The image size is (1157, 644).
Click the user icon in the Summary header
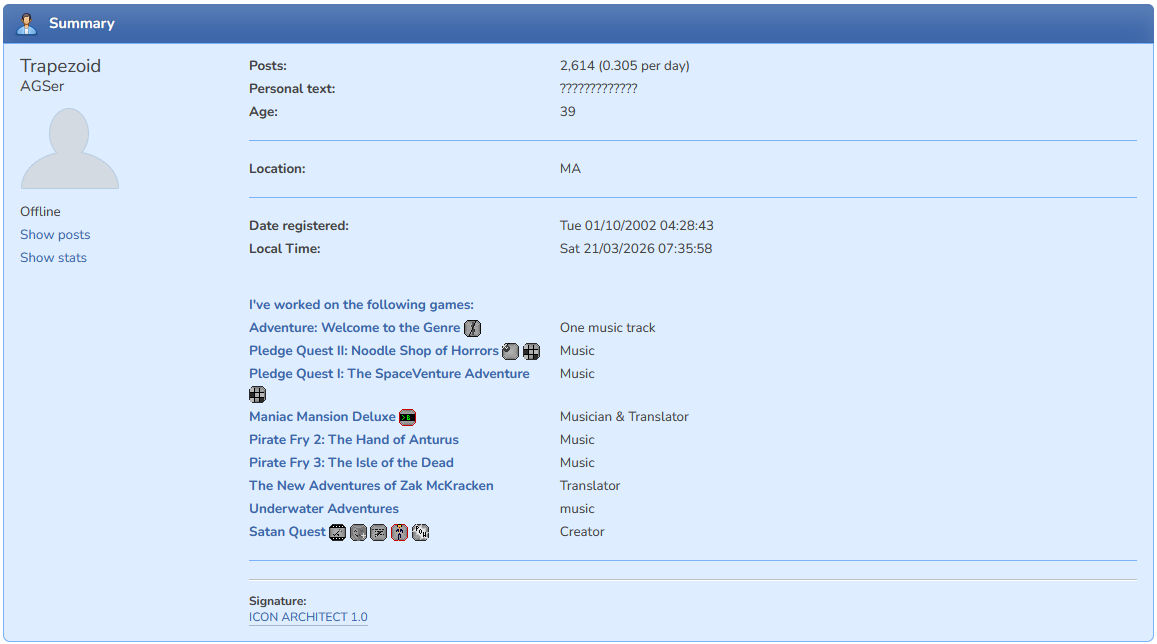(27, 24)
